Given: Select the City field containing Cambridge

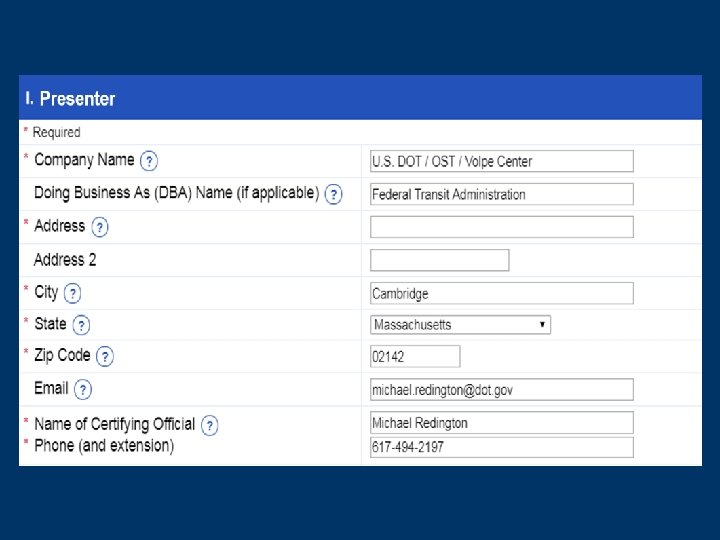Looking at the screenshot, I should tap(501, 293).
